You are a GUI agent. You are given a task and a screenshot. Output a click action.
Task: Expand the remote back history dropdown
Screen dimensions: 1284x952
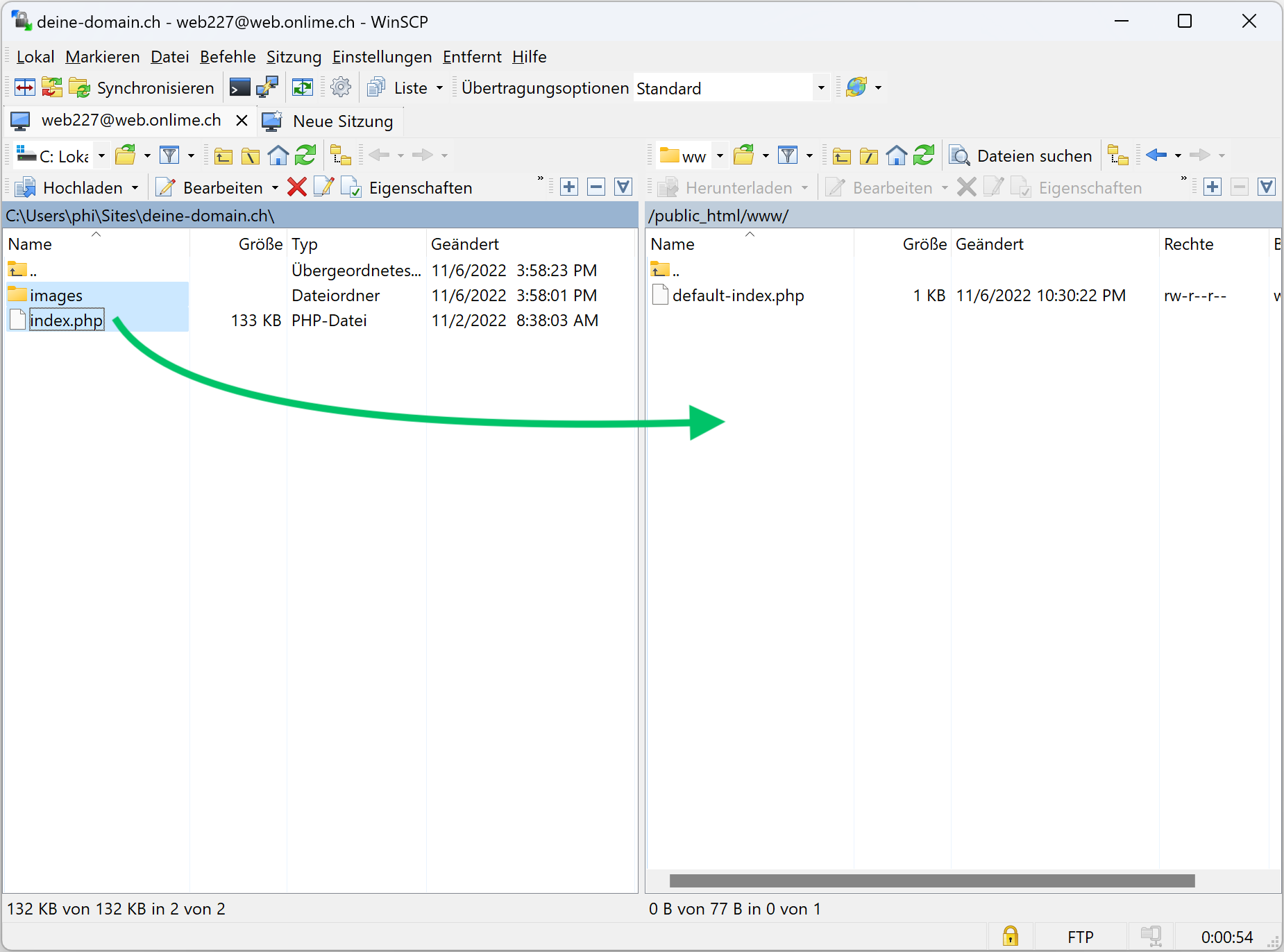(1178, 155)
